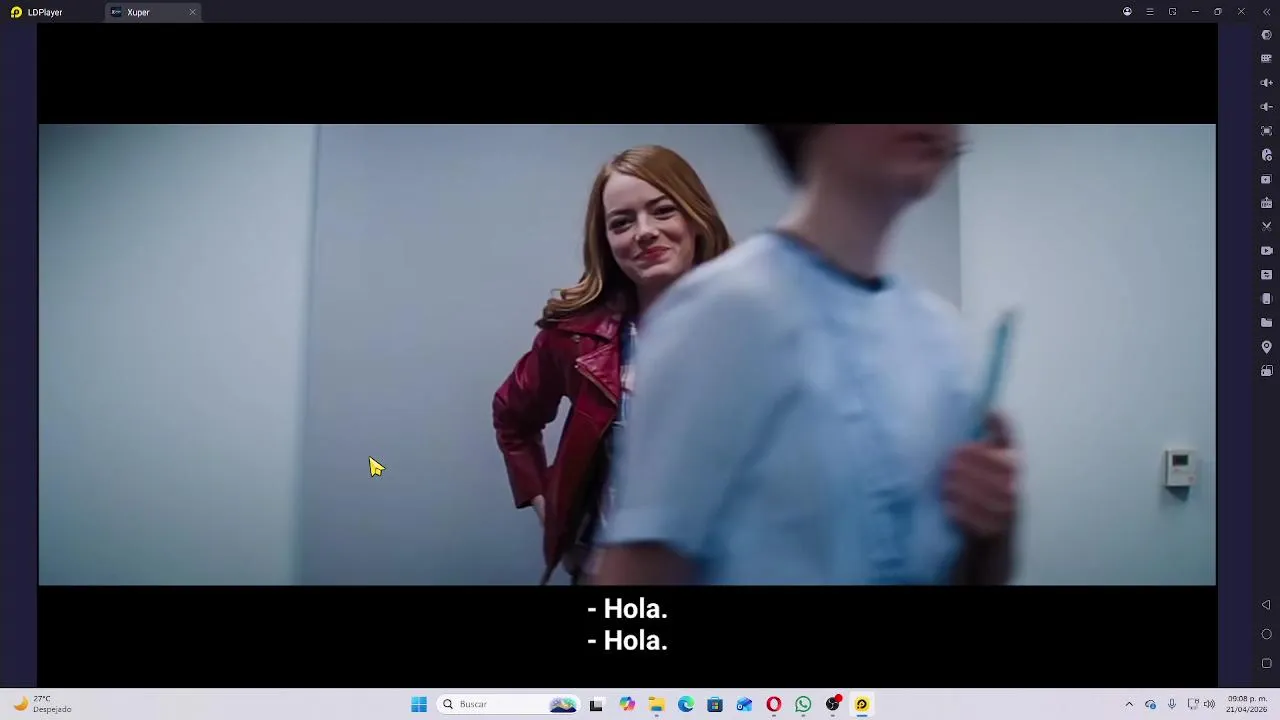Open LDPlayer settings hexagon icon in sidebar
This screenshot has width=1280, height=720.
[1266, 35]
